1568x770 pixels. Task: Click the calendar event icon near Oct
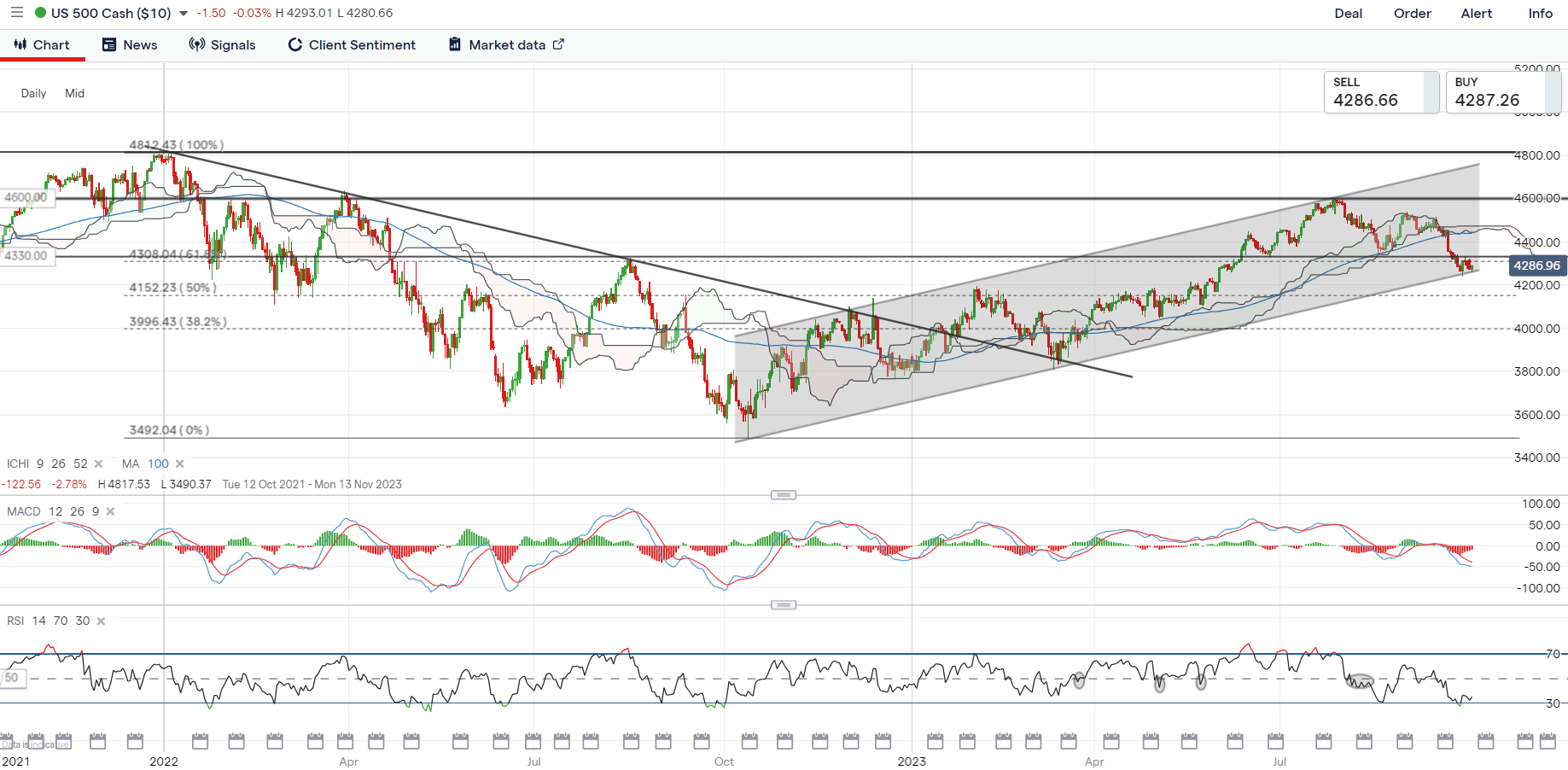[x=702, y=741]
